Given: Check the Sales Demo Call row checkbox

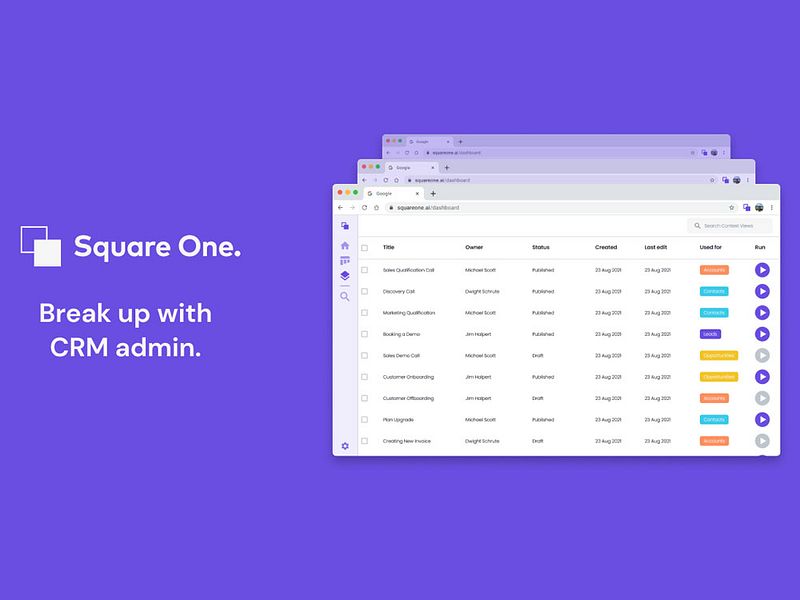Looking at the screenshot, I should pyautogui.click(x=364, y=356).
